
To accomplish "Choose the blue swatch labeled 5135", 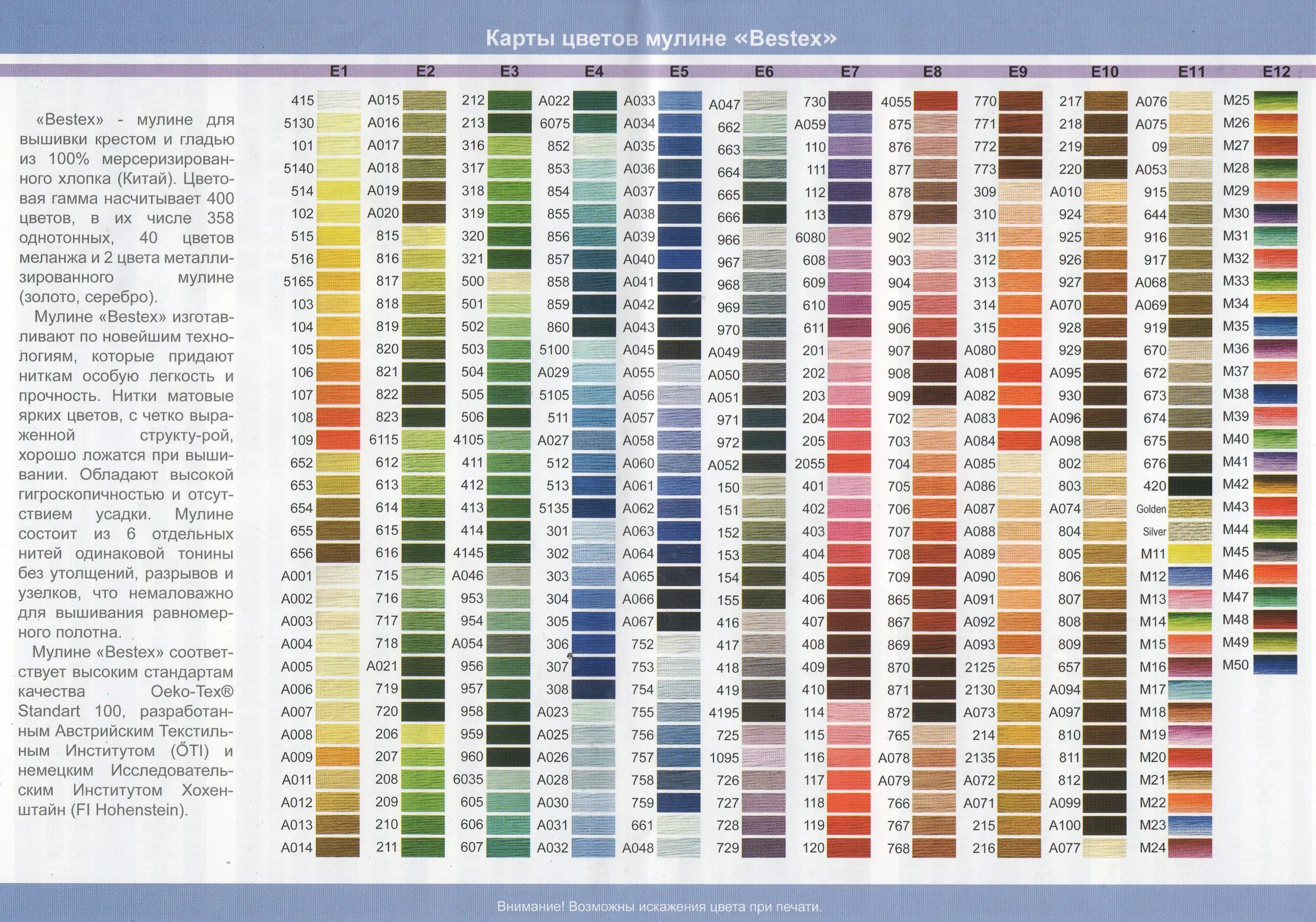I will (x=594, y=508).
